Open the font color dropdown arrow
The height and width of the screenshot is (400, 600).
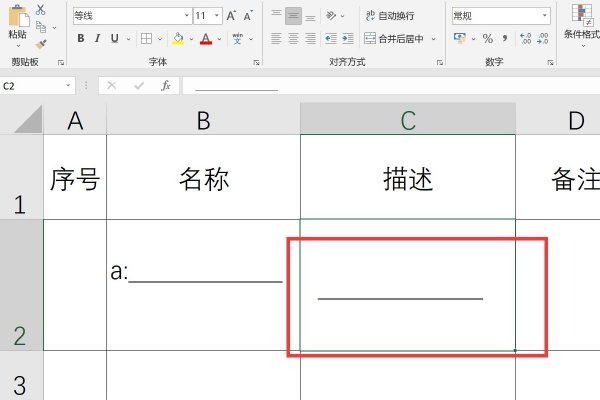click(219, 39)
